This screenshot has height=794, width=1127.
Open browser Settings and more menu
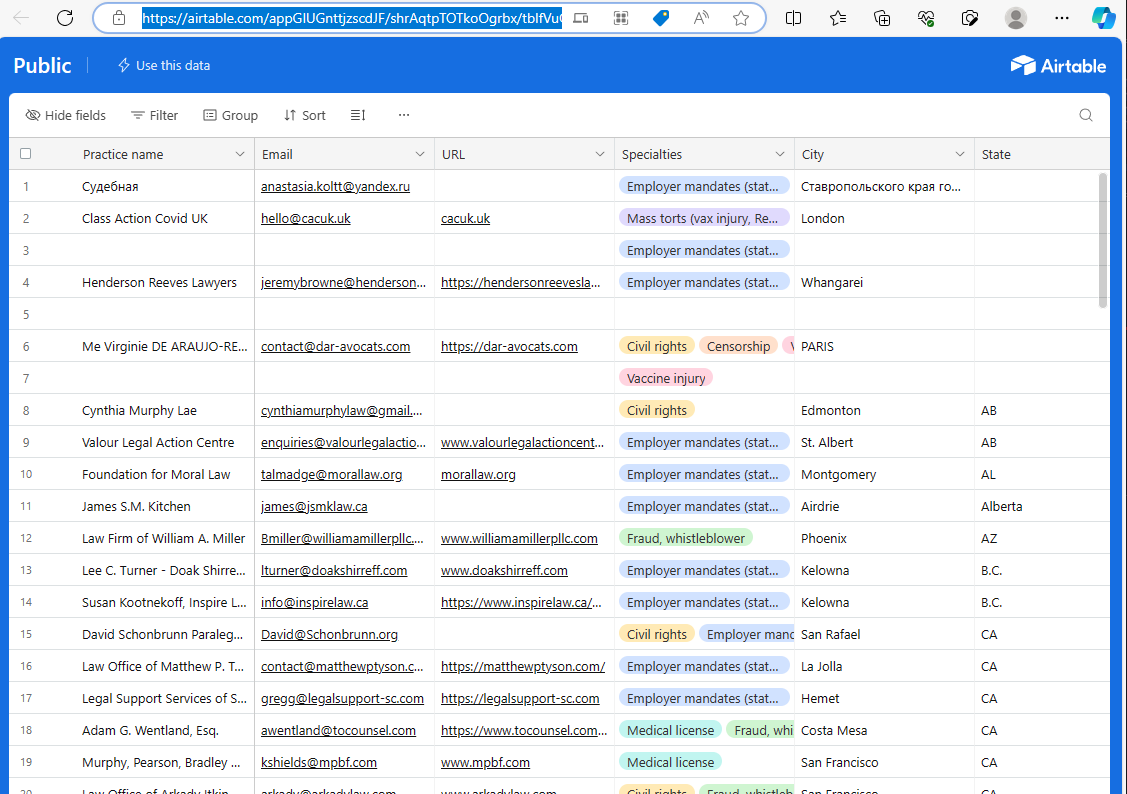[x=1062, y=18]
